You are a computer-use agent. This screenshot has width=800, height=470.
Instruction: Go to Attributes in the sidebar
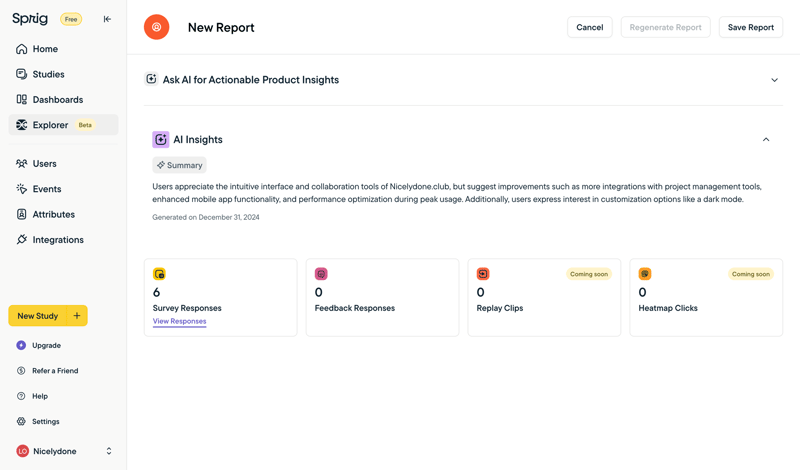click(x=63, y=214)
